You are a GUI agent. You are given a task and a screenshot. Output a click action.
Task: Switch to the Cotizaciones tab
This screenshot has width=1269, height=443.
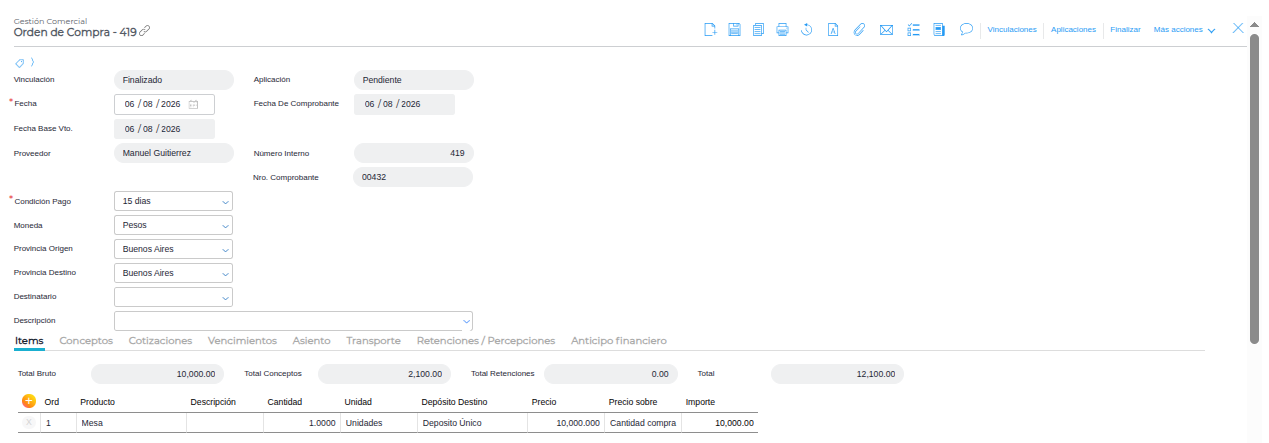pyautogui.click(x=160, y=341)
